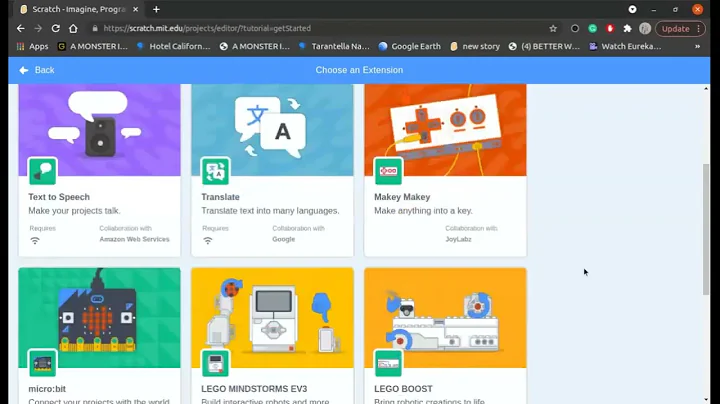Click 'Make your projects talk.' description
The height and width of the screenshot is (404, 720).
pyautogui.click(x=74, y=211)
